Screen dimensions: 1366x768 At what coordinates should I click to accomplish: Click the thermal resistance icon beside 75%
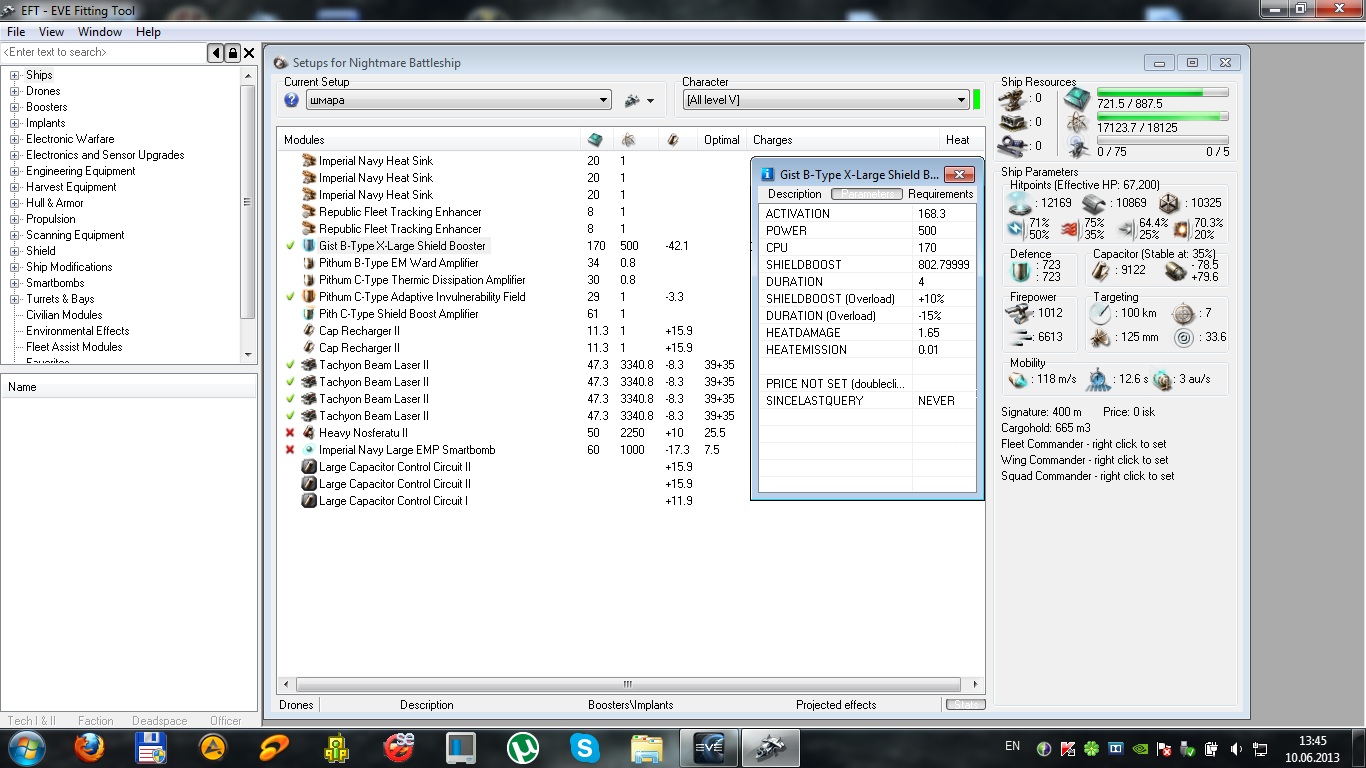(1069, 229)
